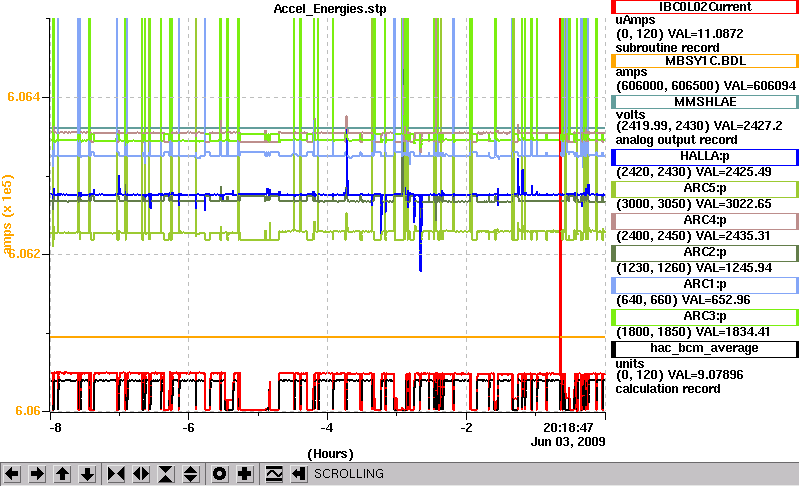The width and height of the screenshot is (799, 486).
Task: Click the -8 hours X-axis tick label
Action: (56, 427)
